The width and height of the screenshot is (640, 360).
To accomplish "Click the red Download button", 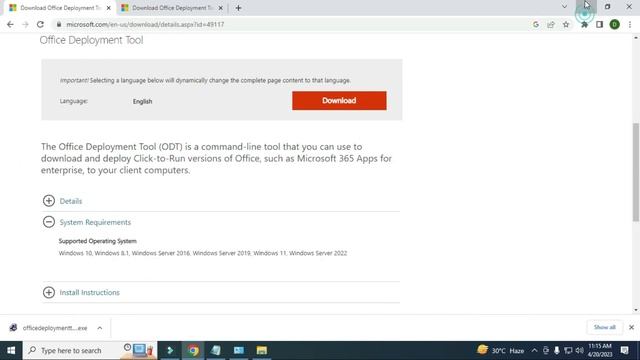I will 339,100.
